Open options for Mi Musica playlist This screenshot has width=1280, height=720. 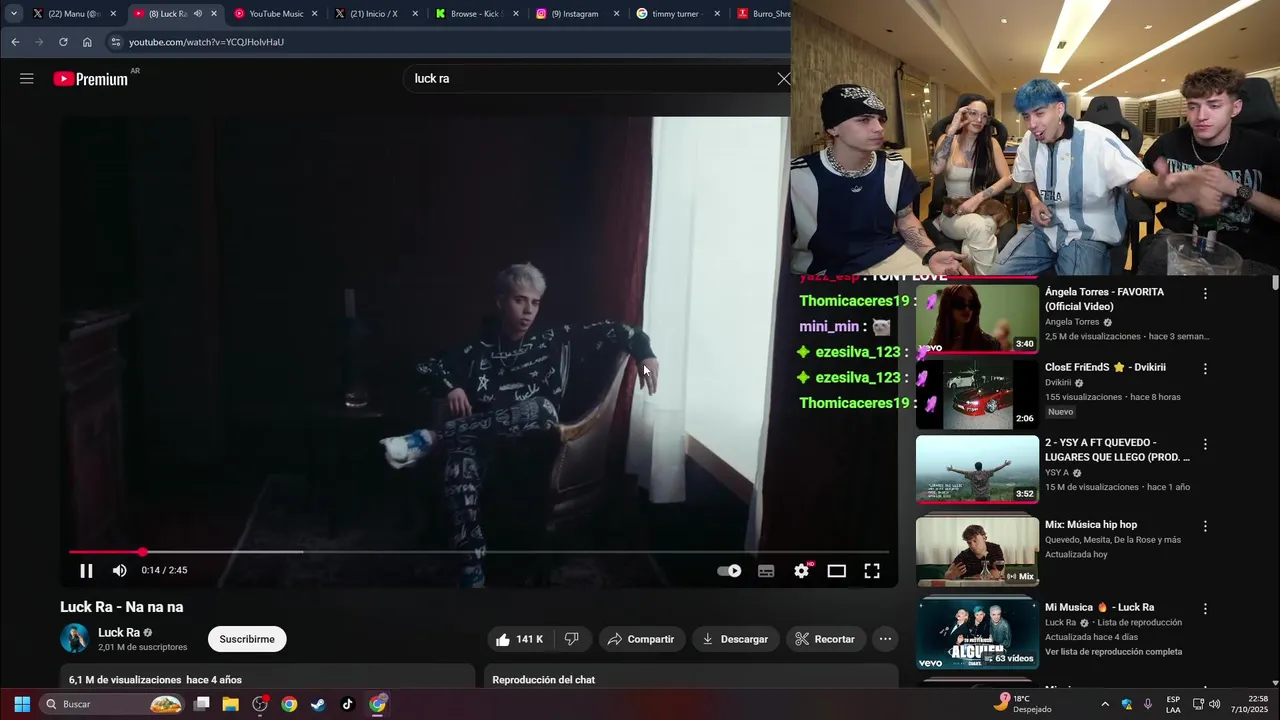tap(1205, 609)
